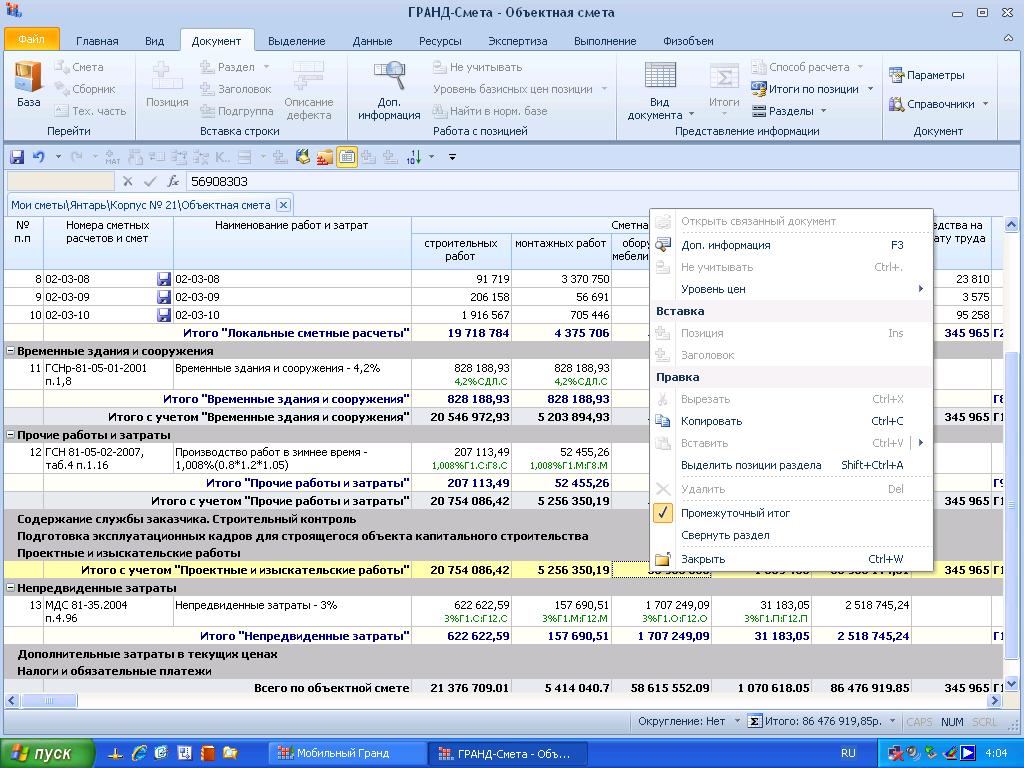The image size is (1024, 768).
Task: Click the fx function icon in formula bar
Action: click(x=173, y=181)
